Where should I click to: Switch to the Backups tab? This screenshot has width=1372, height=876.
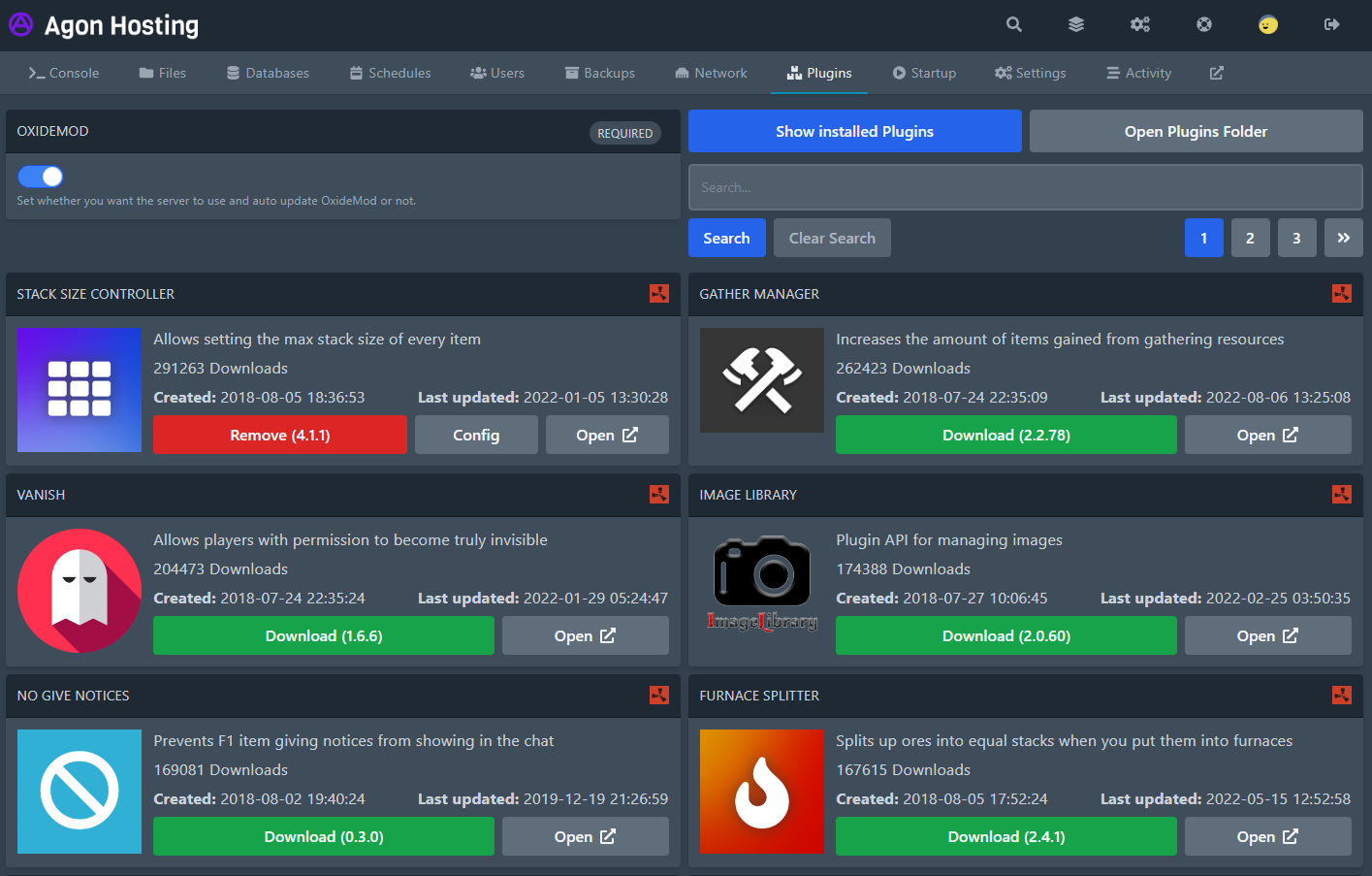pos(600,73)
